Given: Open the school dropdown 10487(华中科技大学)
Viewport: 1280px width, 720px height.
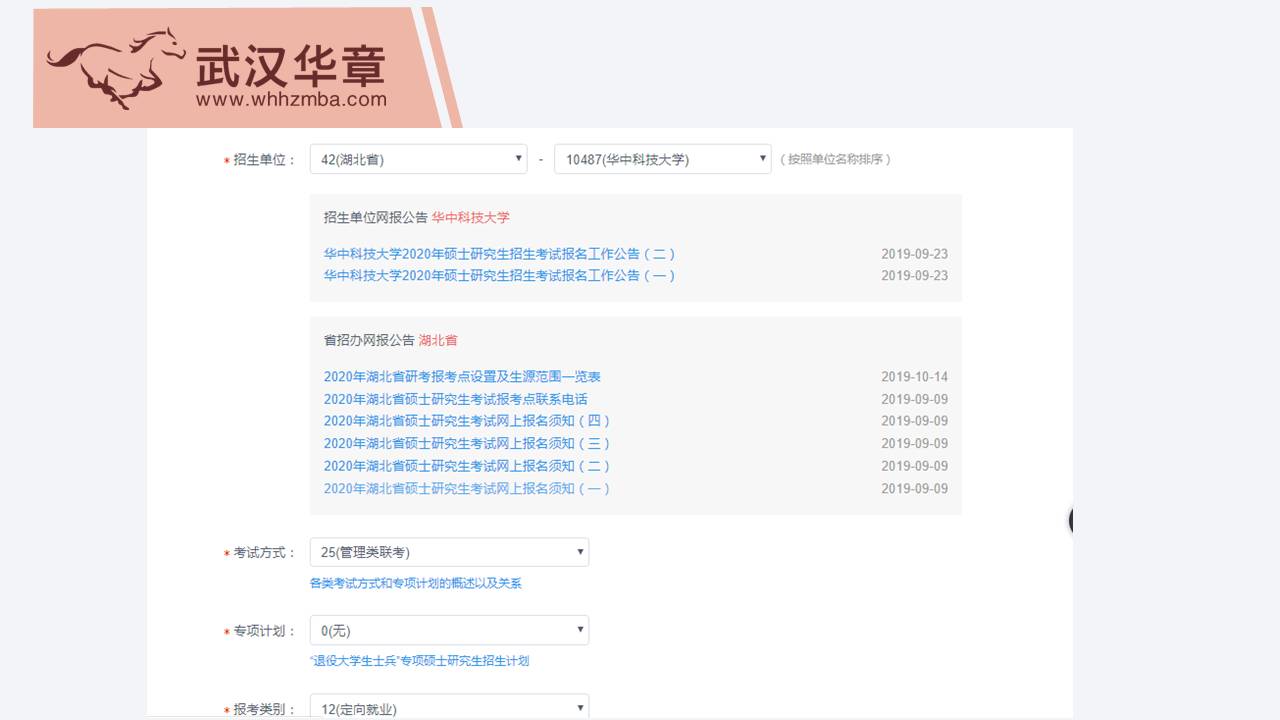Looking at the screenshot, I should pos(662,159).
